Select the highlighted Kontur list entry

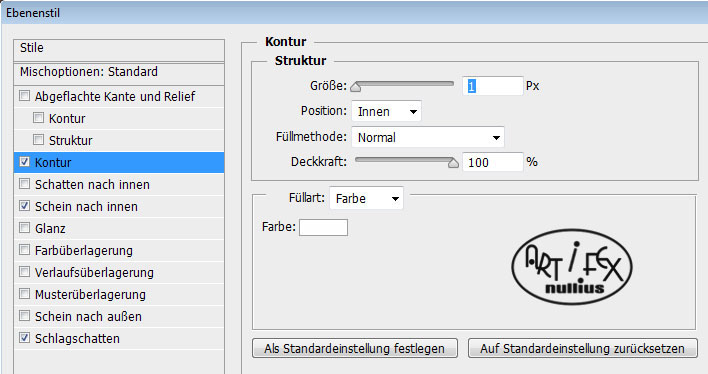(119, 163)
